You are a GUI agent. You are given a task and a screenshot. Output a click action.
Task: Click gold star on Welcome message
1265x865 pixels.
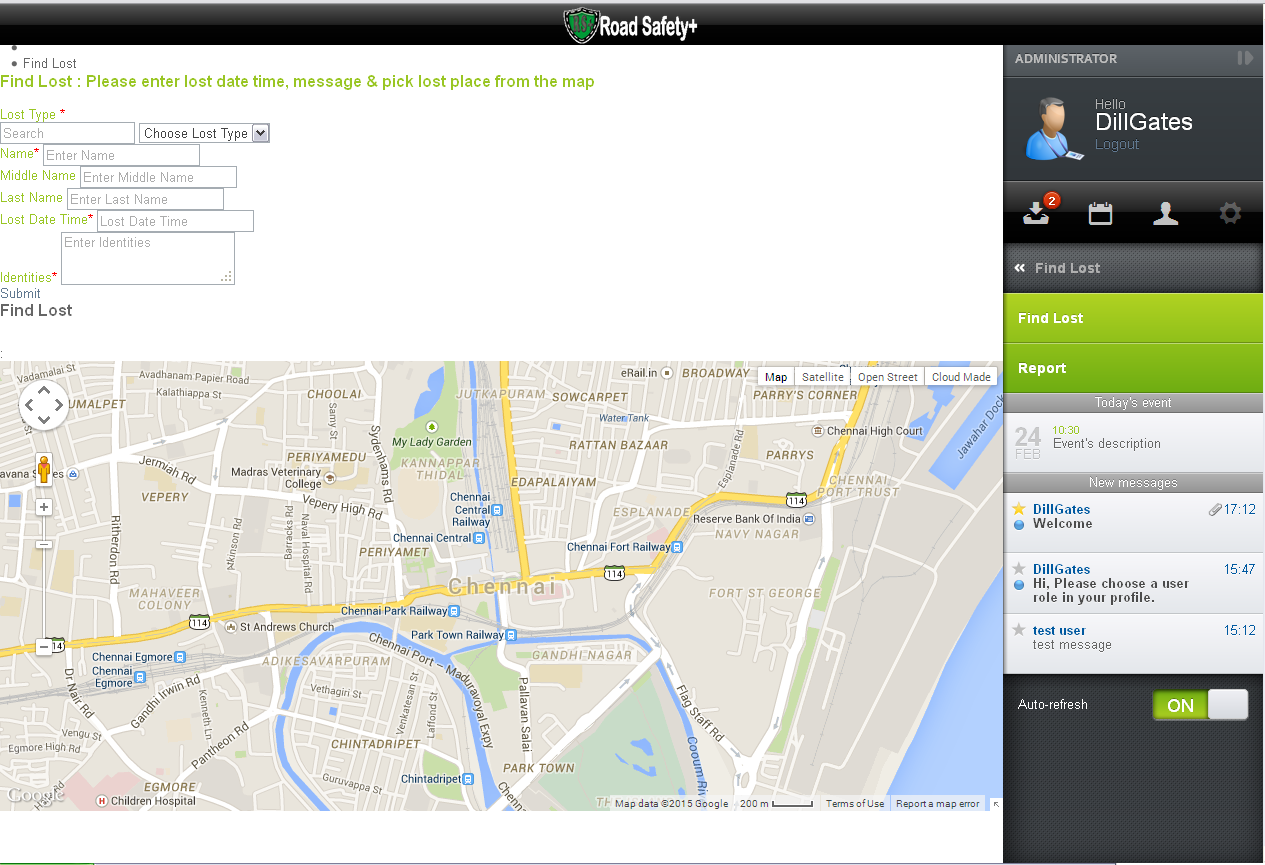pos(1019,509)
